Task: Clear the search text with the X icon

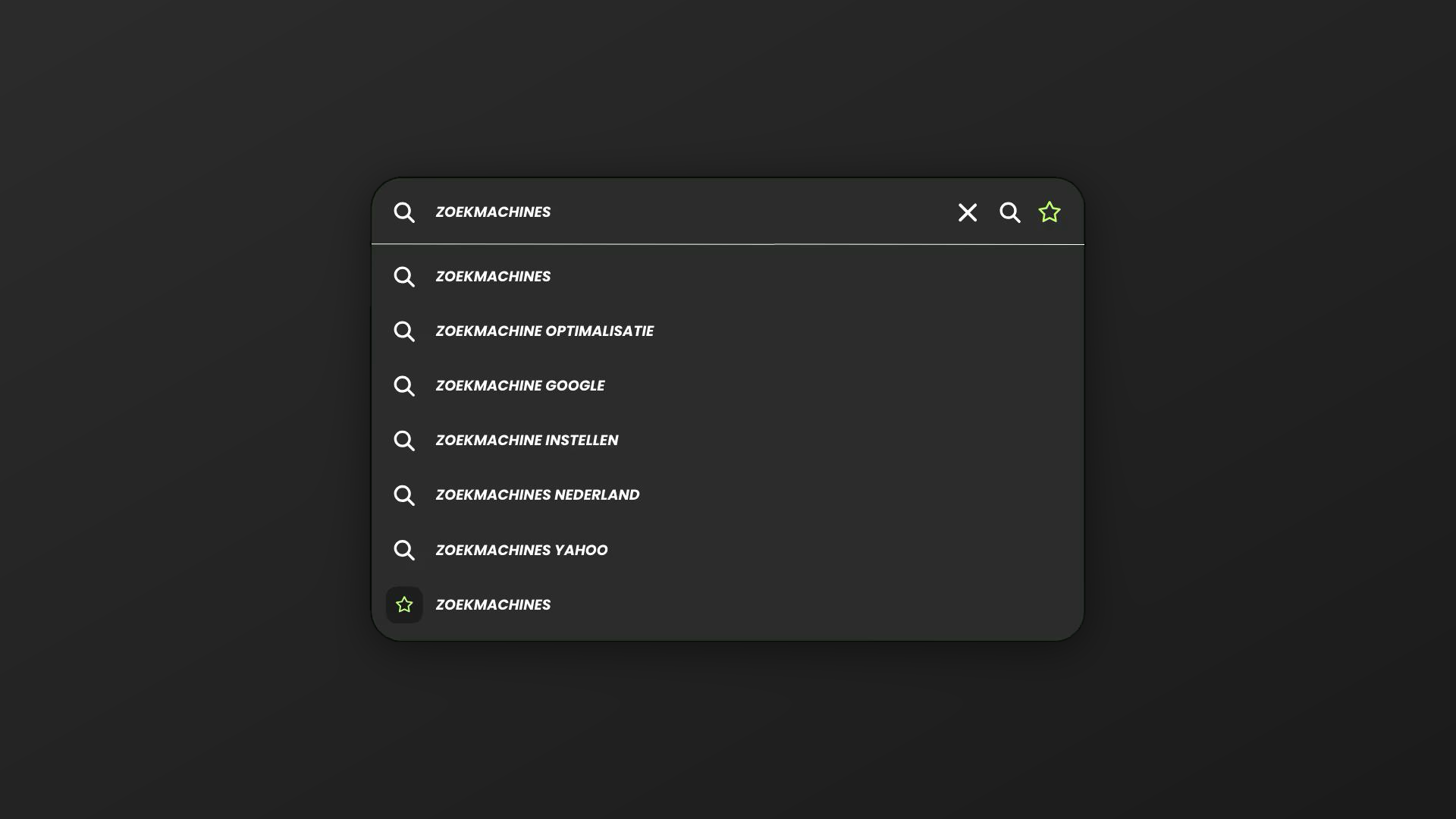Action: click(968, 212)
